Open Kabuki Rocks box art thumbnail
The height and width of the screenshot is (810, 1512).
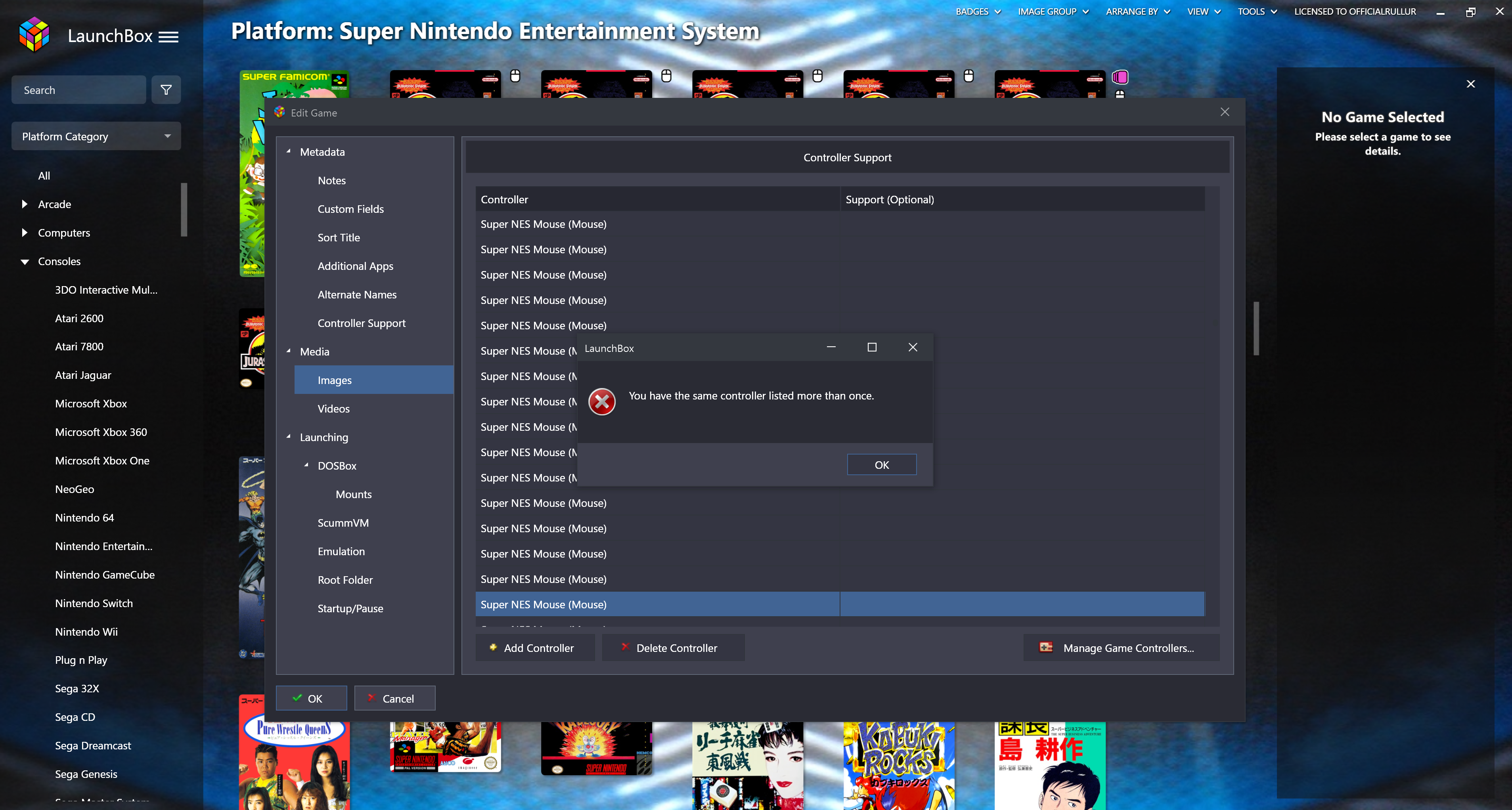coord(899,766)
